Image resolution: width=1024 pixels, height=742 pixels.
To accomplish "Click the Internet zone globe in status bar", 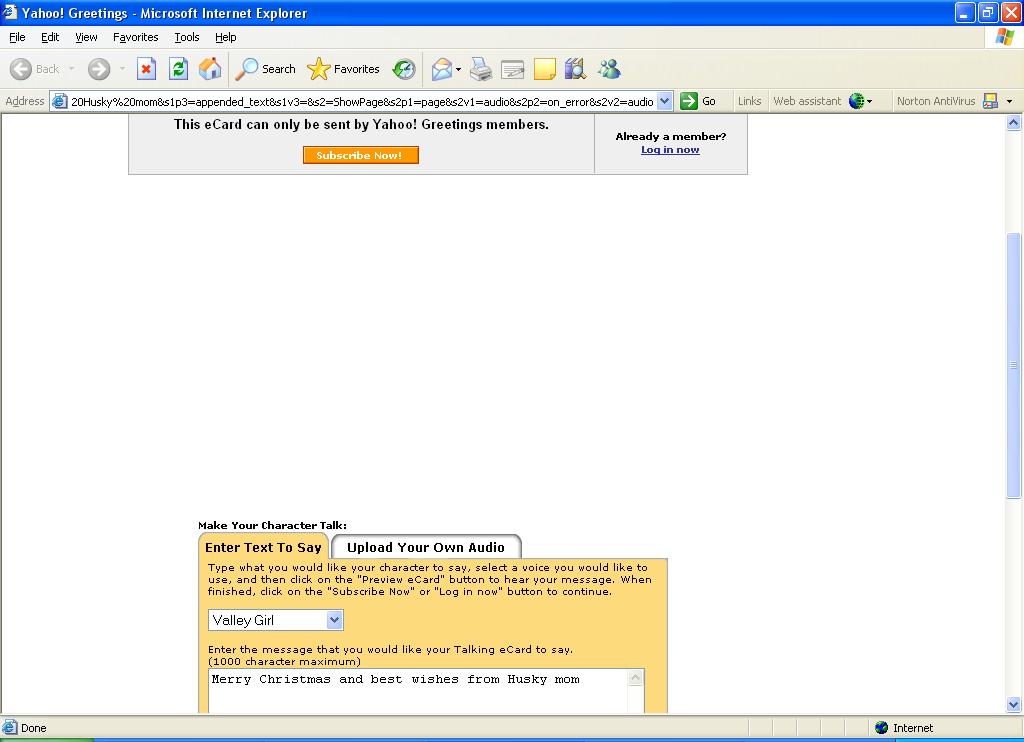I will (882, 728).
